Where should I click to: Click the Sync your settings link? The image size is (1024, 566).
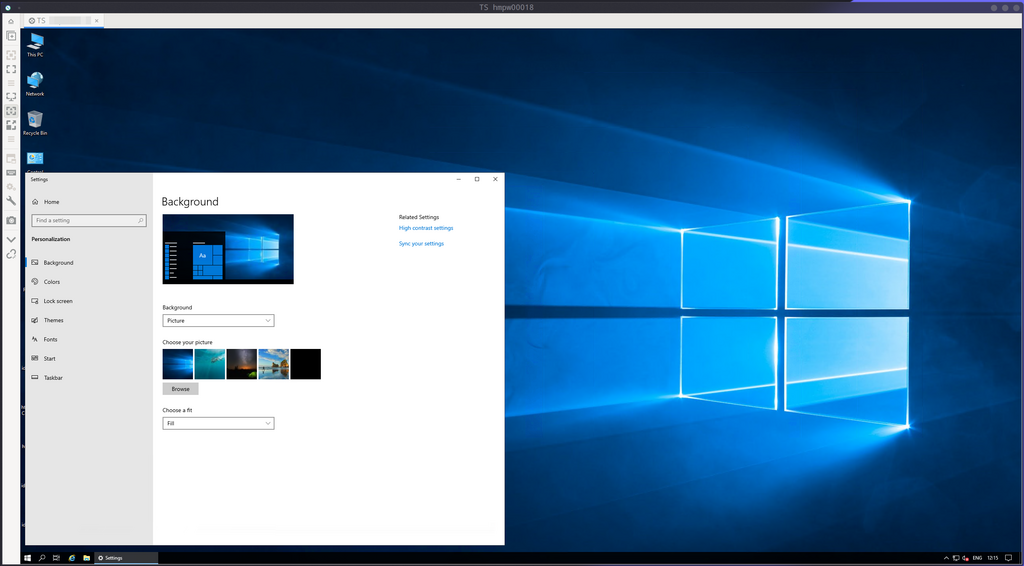[421, 244]
